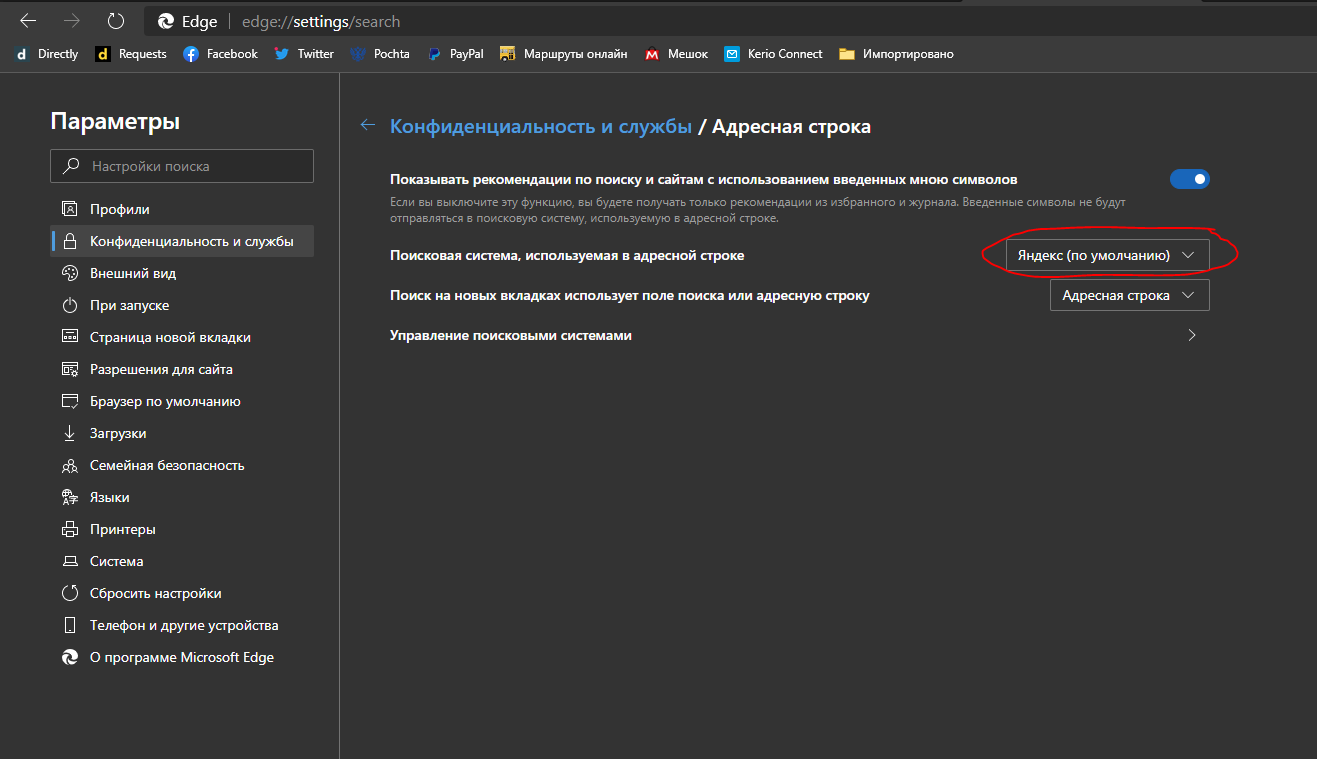The width and height of the screenshot is (1317, 759).
Task: Open О программе Microsoft Edge page
Action: coord(181,657)
